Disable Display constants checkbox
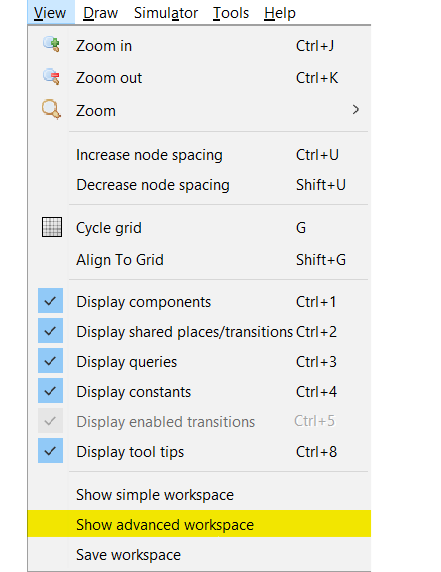 click(50, 391)
